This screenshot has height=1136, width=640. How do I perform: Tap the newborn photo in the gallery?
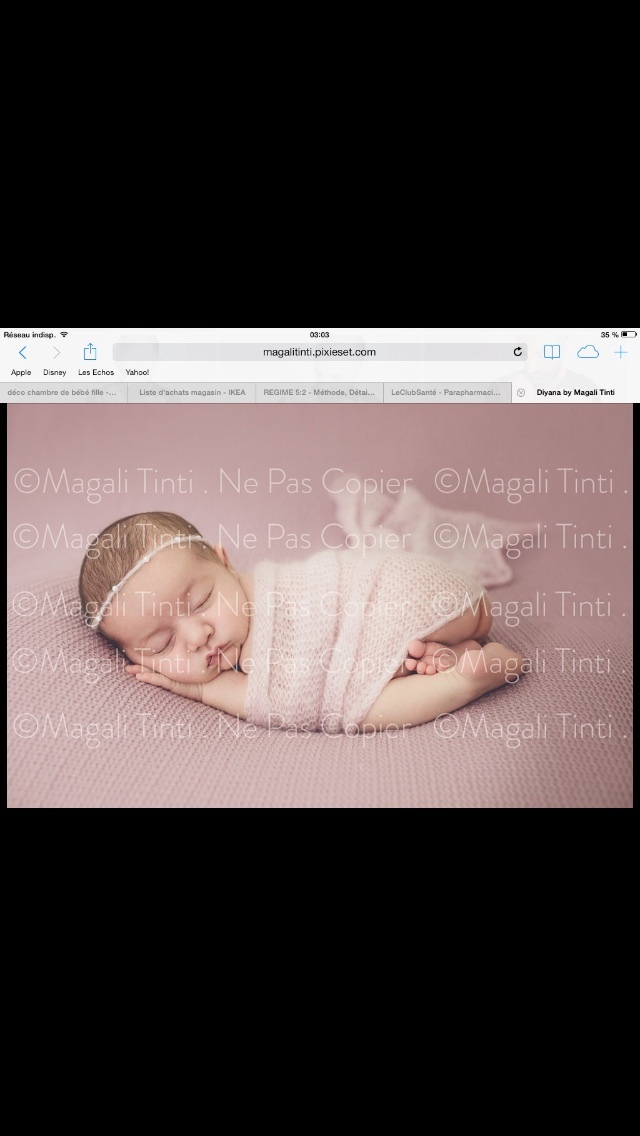pyautogui.click(x=320, y=605)
